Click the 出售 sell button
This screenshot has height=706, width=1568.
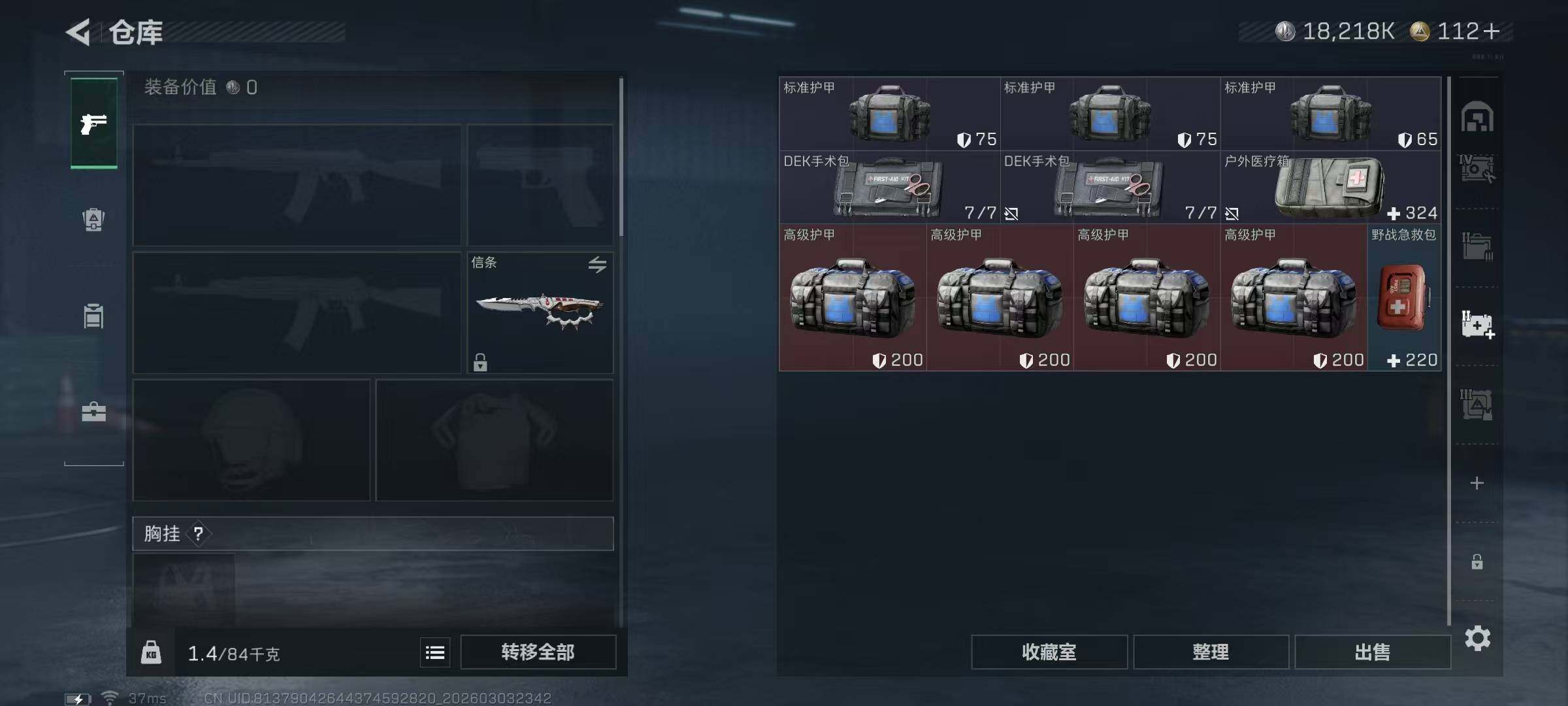tap(1373, 652)
